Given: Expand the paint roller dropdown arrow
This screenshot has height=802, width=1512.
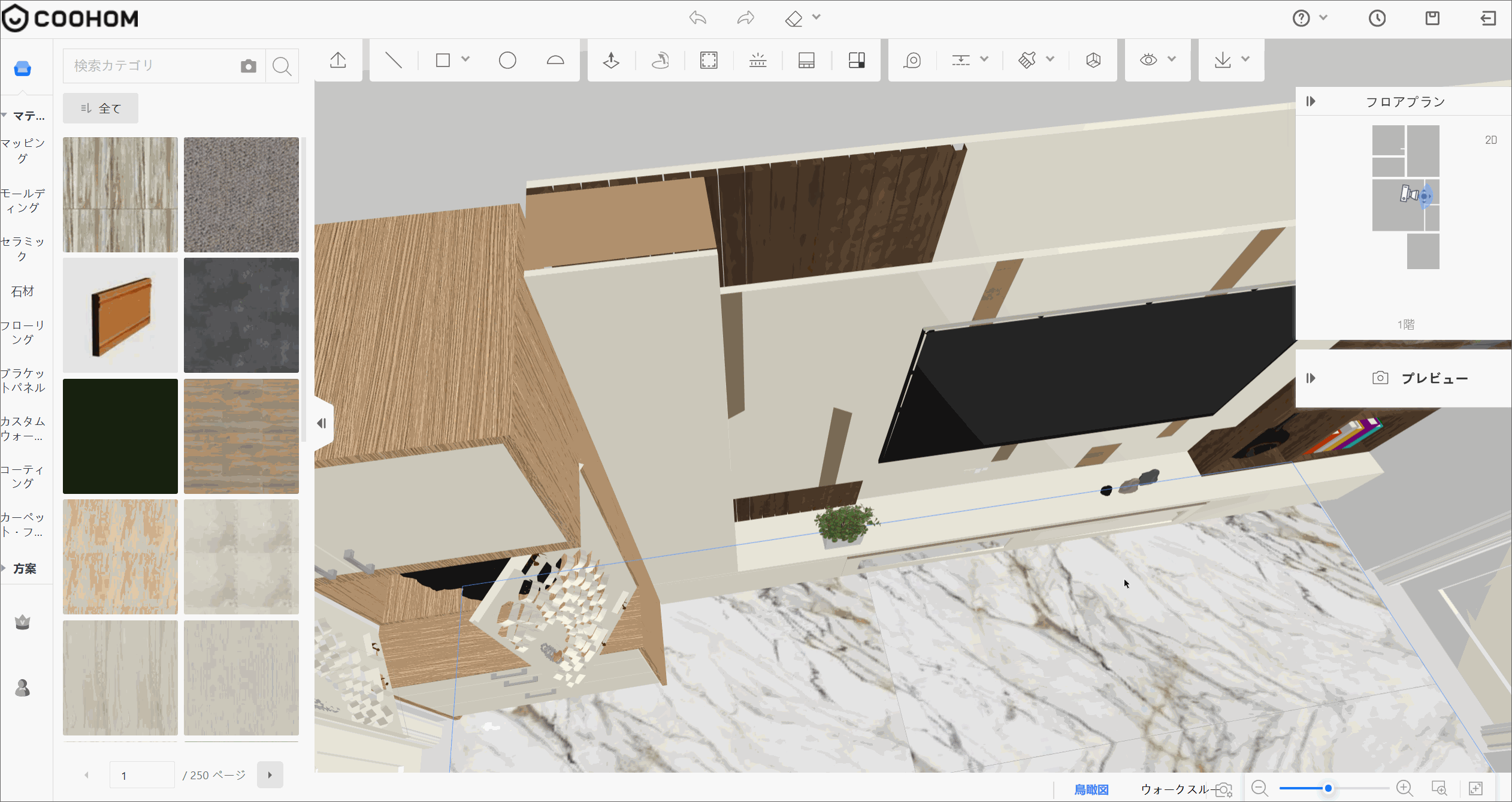Looking at the screenshot, I should tap(1050, 59).
